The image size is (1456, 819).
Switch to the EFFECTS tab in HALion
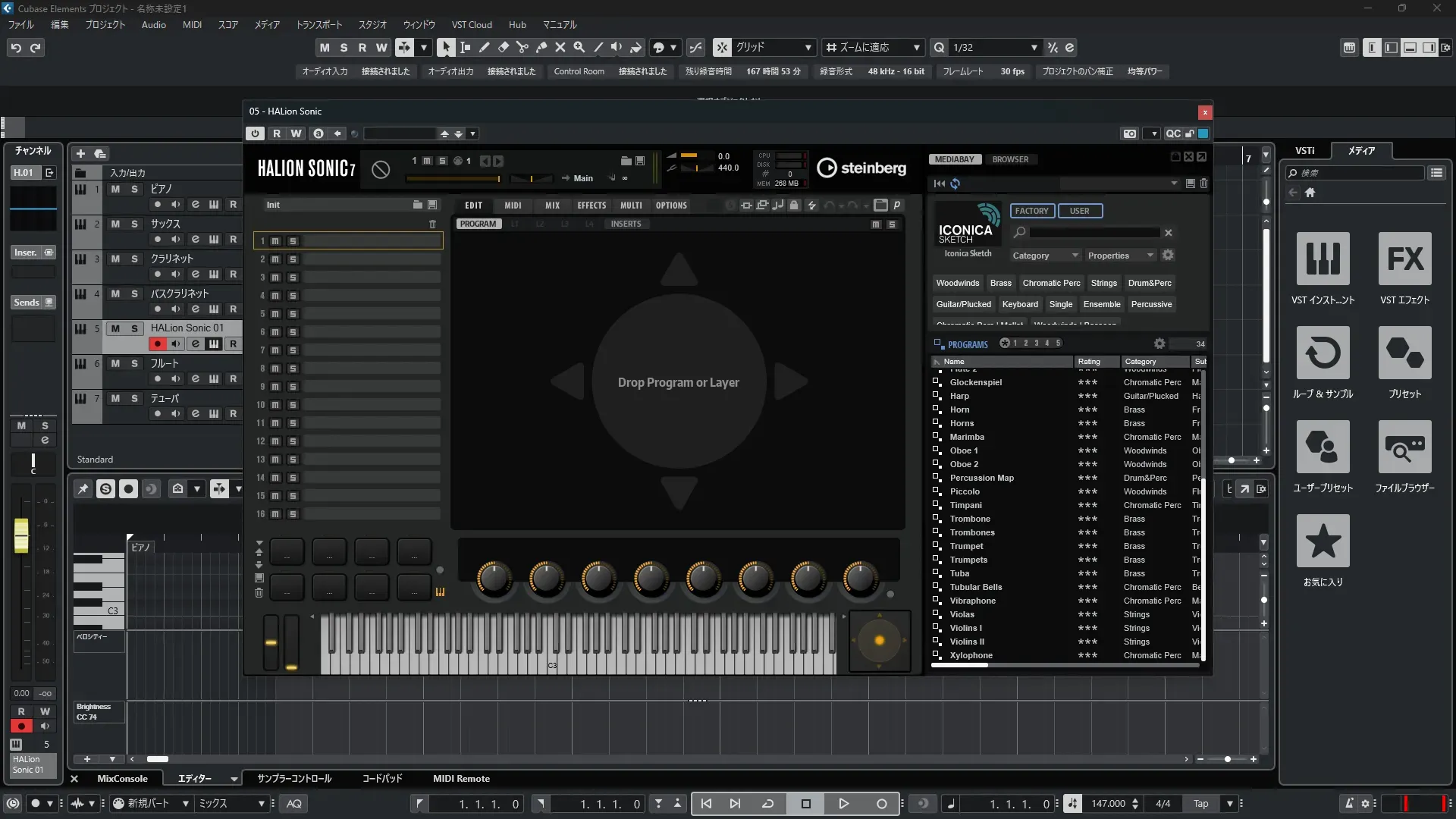click(x=591, y=206)
